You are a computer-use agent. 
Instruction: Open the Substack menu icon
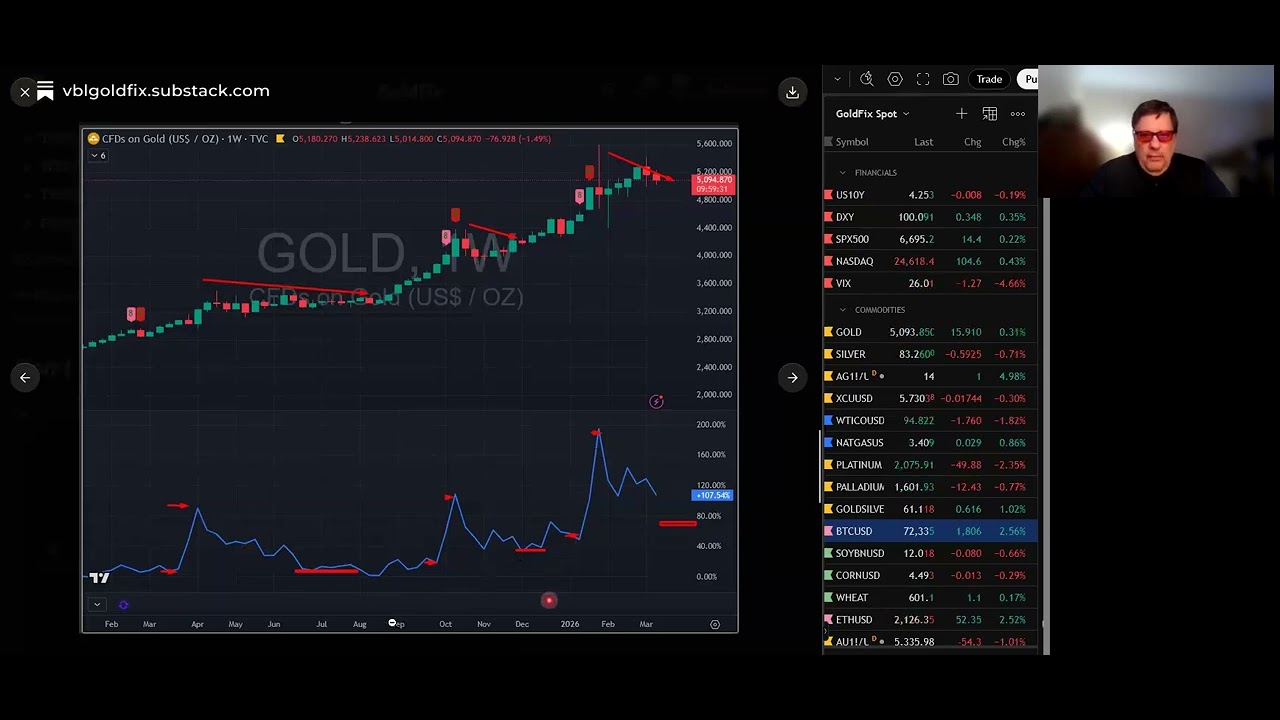point(45,91)
